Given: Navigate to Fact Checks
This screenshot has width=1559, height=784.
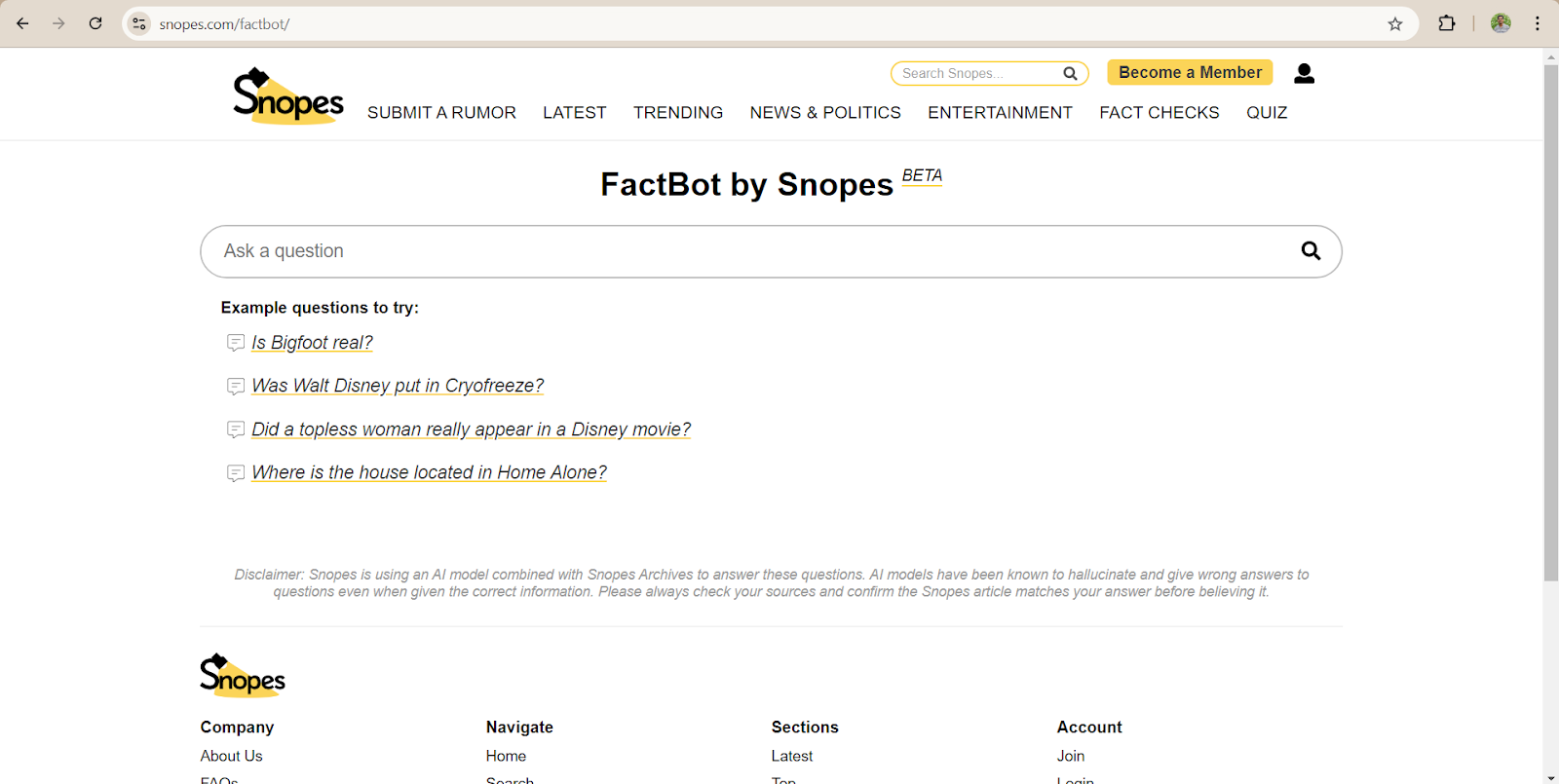Looking at the screenshot, I should click(x=1160, y=113).
